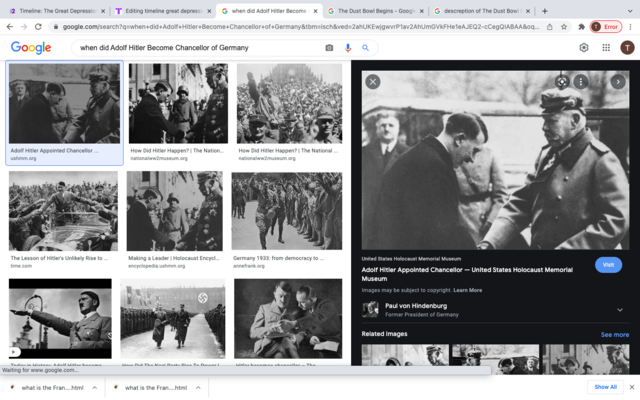Search inside image with Lens icon
Viewport: 640px width, 400px height.
point(562,82)
